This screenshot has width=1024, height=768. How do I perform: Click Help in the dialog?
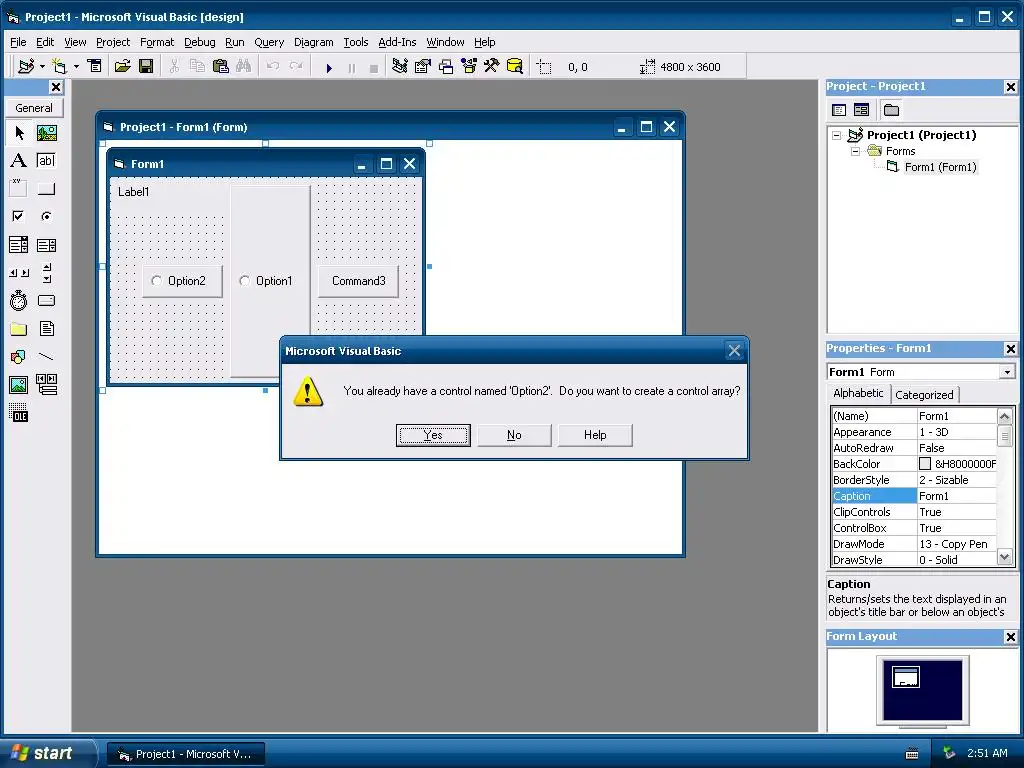(x=595, y=435)
